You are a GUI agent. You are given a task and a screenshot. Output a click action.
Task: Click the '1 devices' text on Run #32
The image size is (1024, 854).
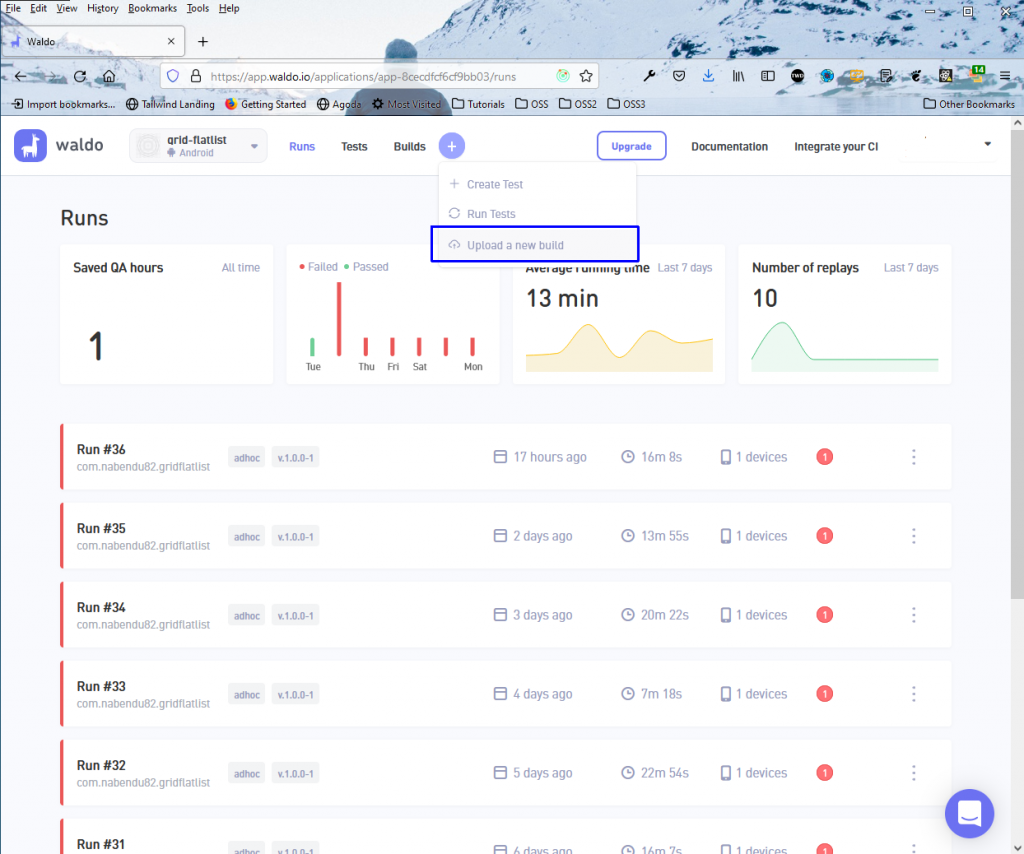(761, 773)
